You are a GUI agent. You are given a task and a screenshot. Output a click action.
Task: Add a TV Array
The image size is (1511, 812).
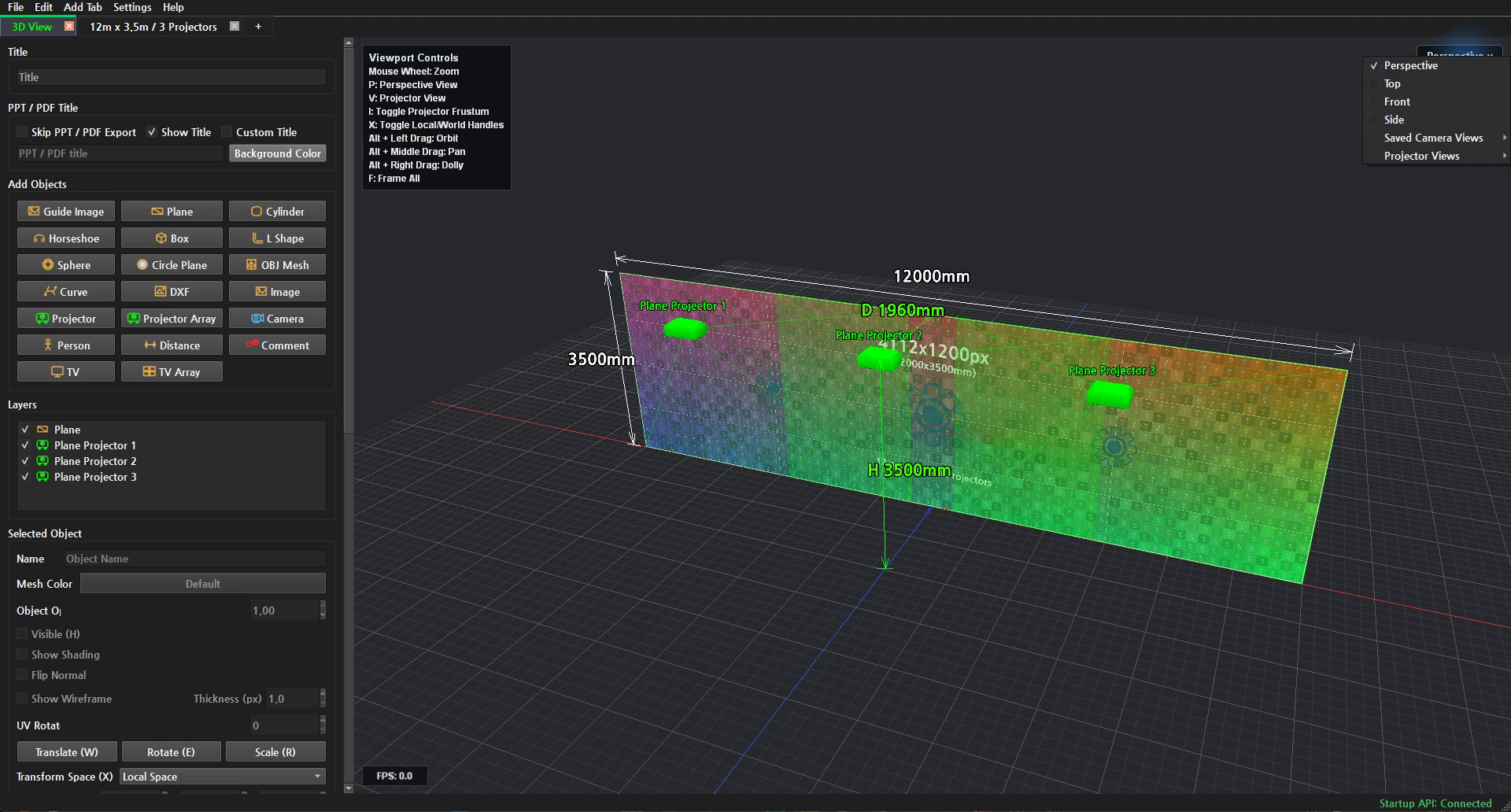[x=172, y=372]
